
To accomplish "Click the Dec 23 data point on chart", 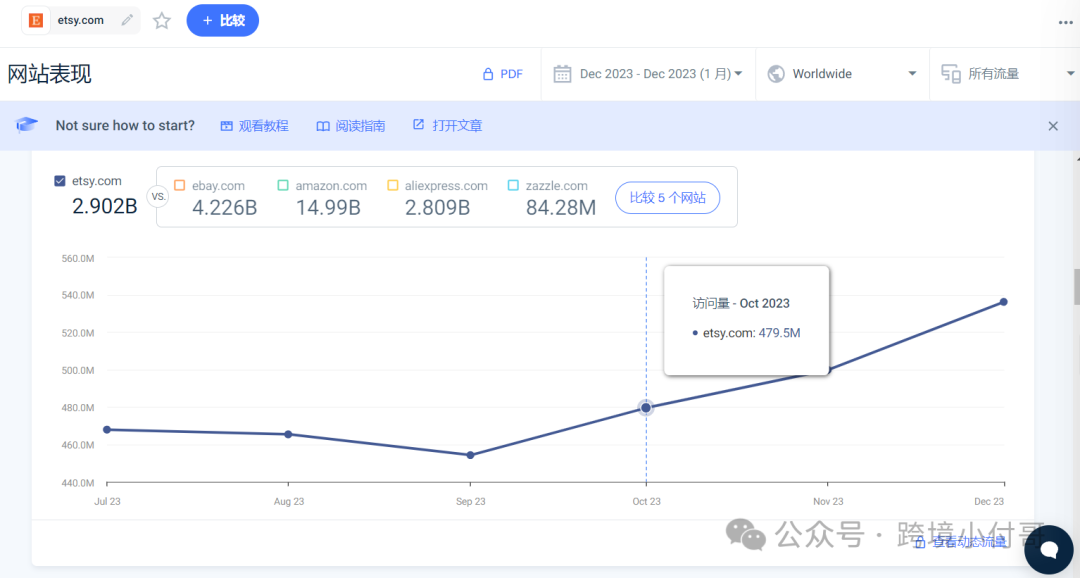I will (x=1004, y=302).
